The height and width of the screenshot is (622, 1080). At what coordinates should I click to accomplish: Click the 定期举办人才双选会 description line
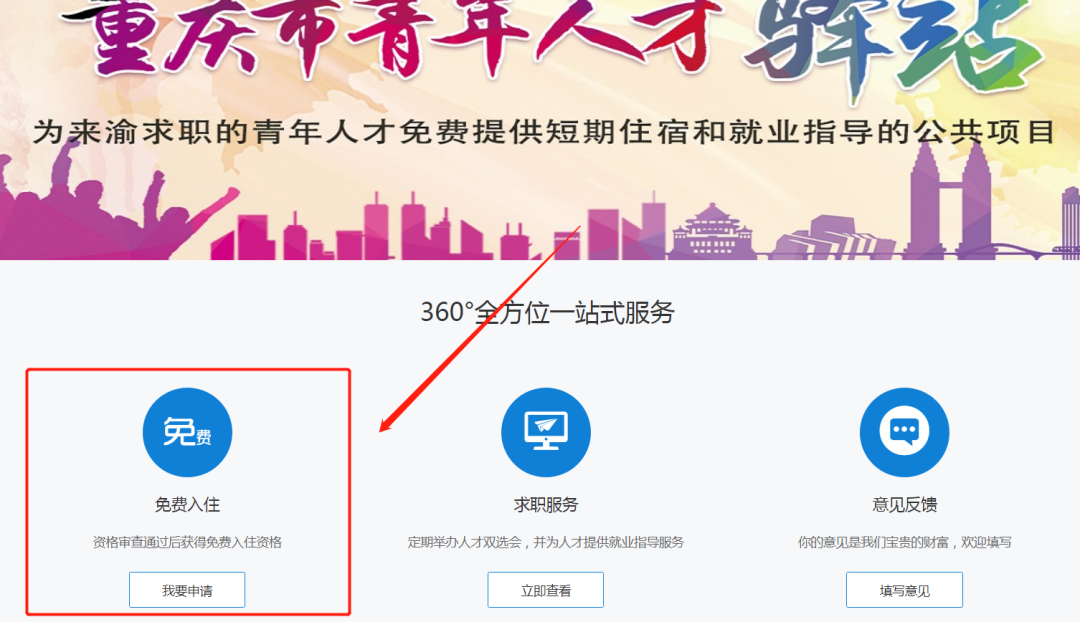point(546,542)
